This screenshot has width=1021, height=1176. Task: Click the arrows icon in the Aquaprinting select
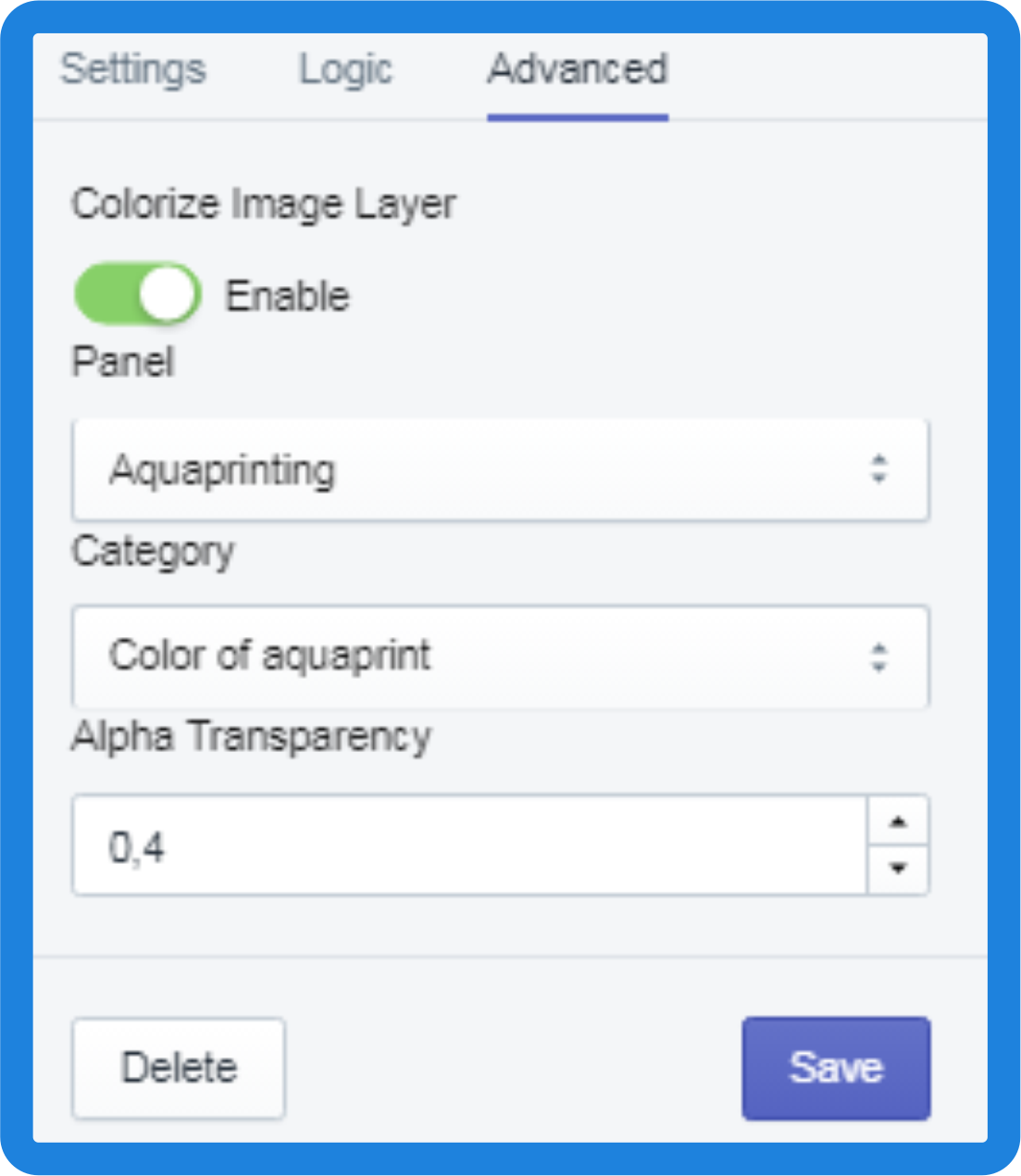point(878,469)
